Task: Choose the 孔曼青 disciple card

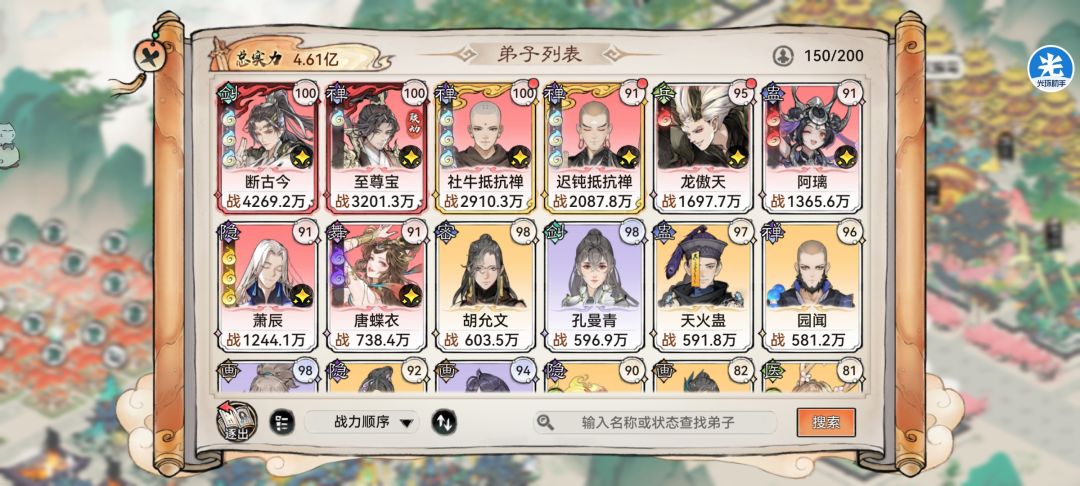Action: [x=594, y=286]
